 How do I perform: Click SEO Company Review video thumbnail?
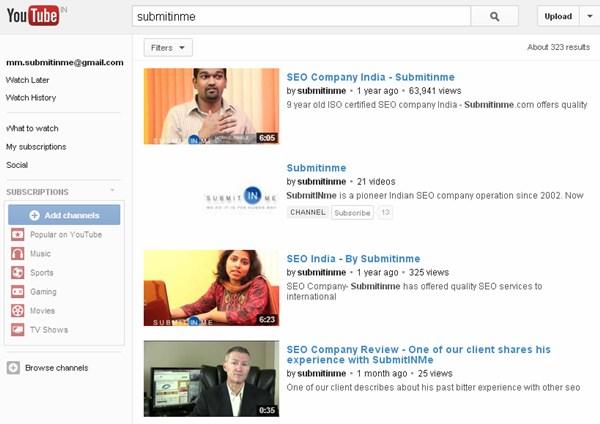coord(211,378)
